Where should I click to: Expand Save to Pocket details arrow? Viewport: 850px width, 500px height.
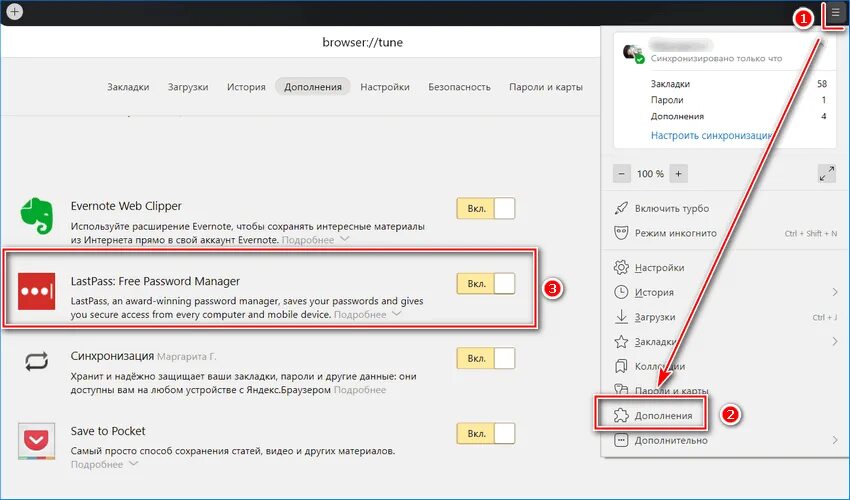(133, 464)
